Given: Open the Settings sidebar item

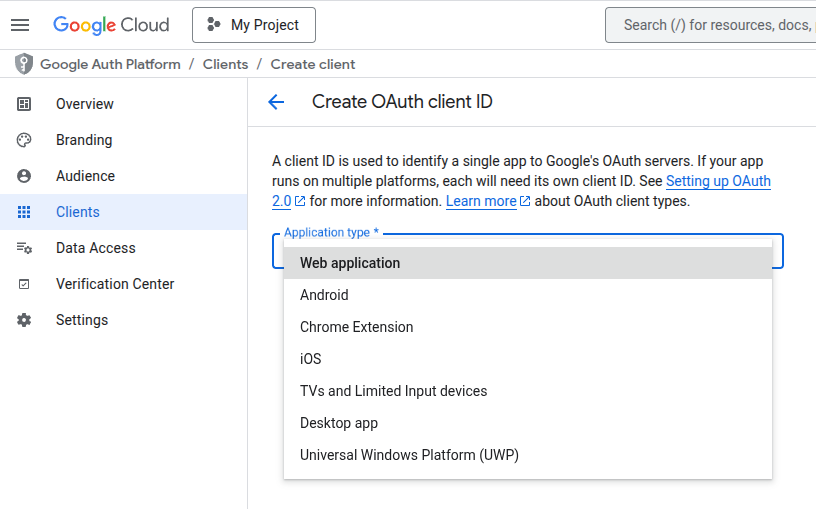Looking at the screenshot, I should [x=123, y=320].
